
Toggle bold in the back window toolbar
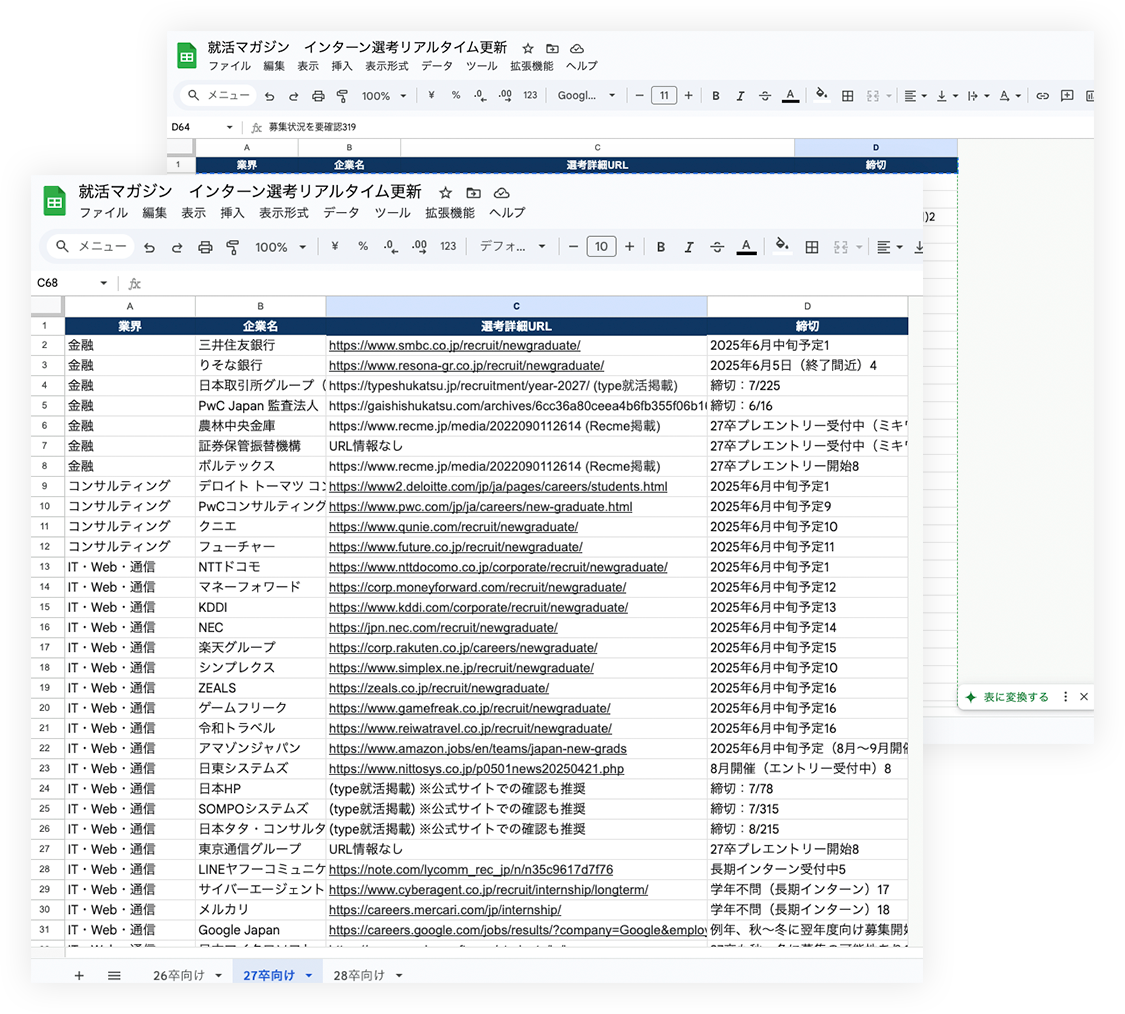click(715, 95)
